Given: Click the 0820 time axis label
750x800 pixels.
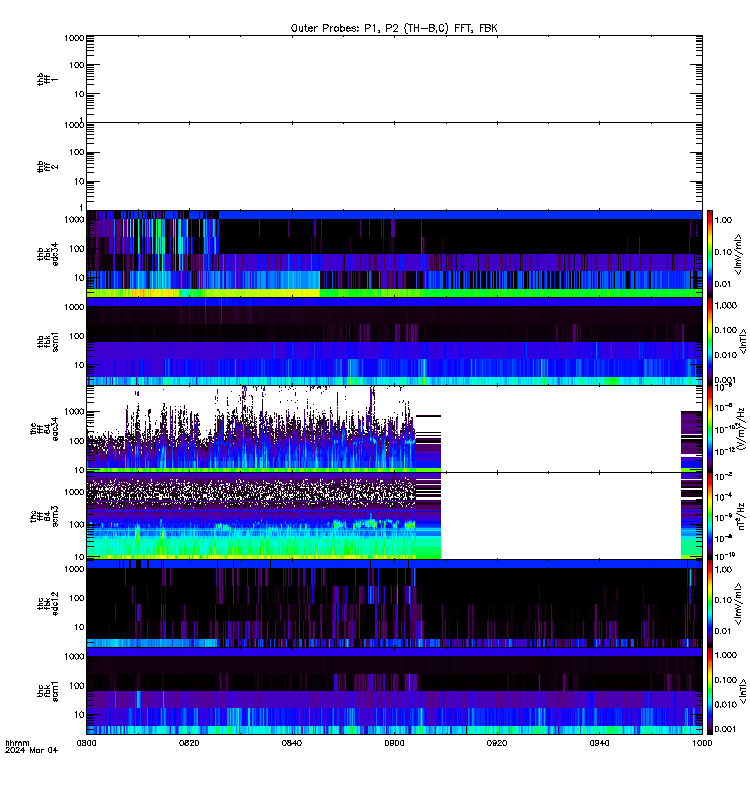Looking at the screenshot, I should [x=189, y=743].
